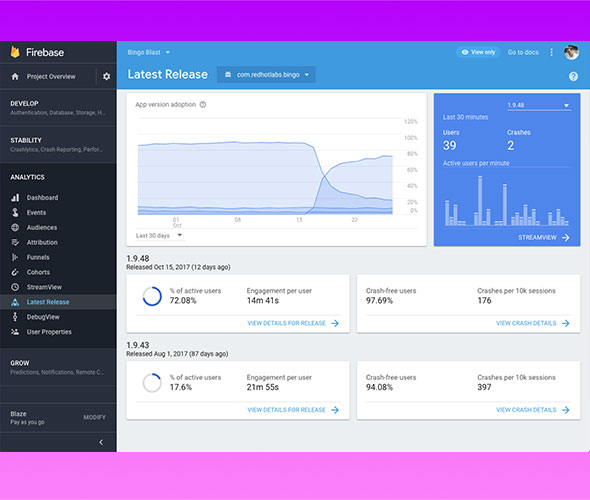Open Project Overview home icon
The height and width of the screenshot is (500, 590).
tap(15, 76)
